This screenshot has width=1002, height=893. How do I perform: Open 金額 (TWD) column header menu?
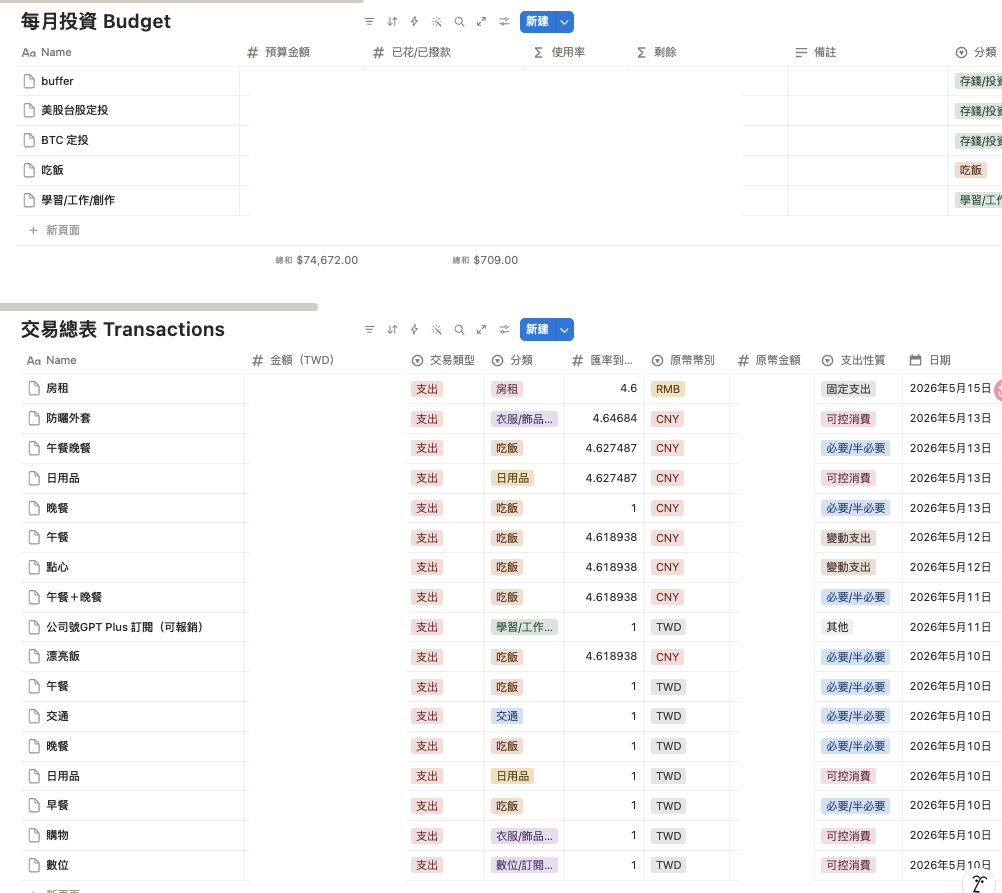(293, 361)
